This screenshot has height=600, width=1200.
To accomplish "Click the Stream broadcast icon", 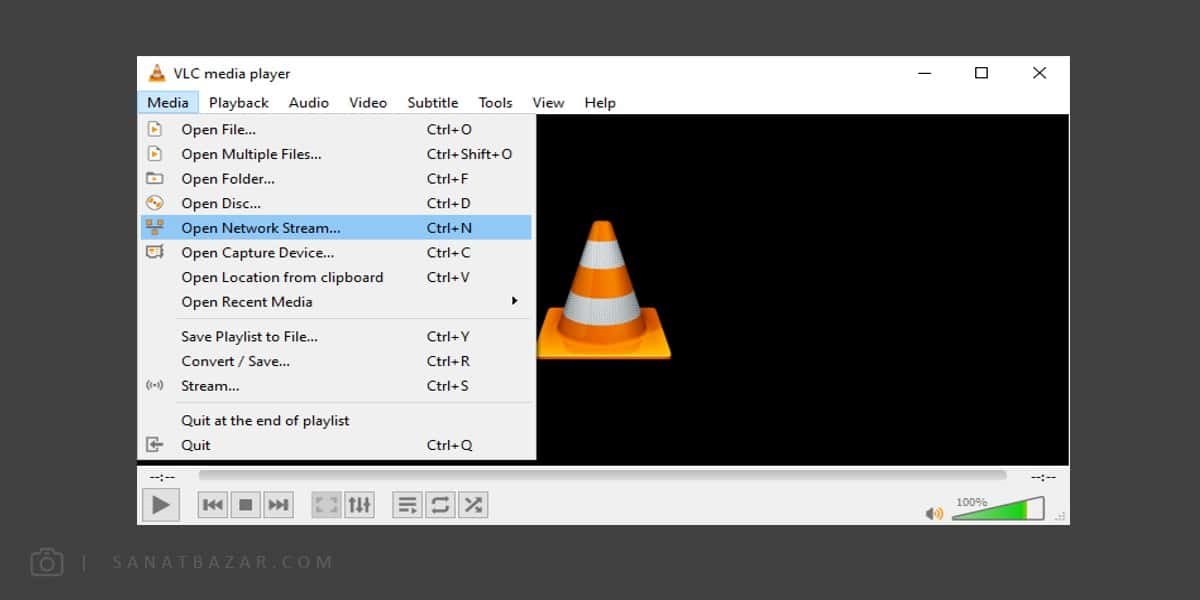I will tap(154, 386).
